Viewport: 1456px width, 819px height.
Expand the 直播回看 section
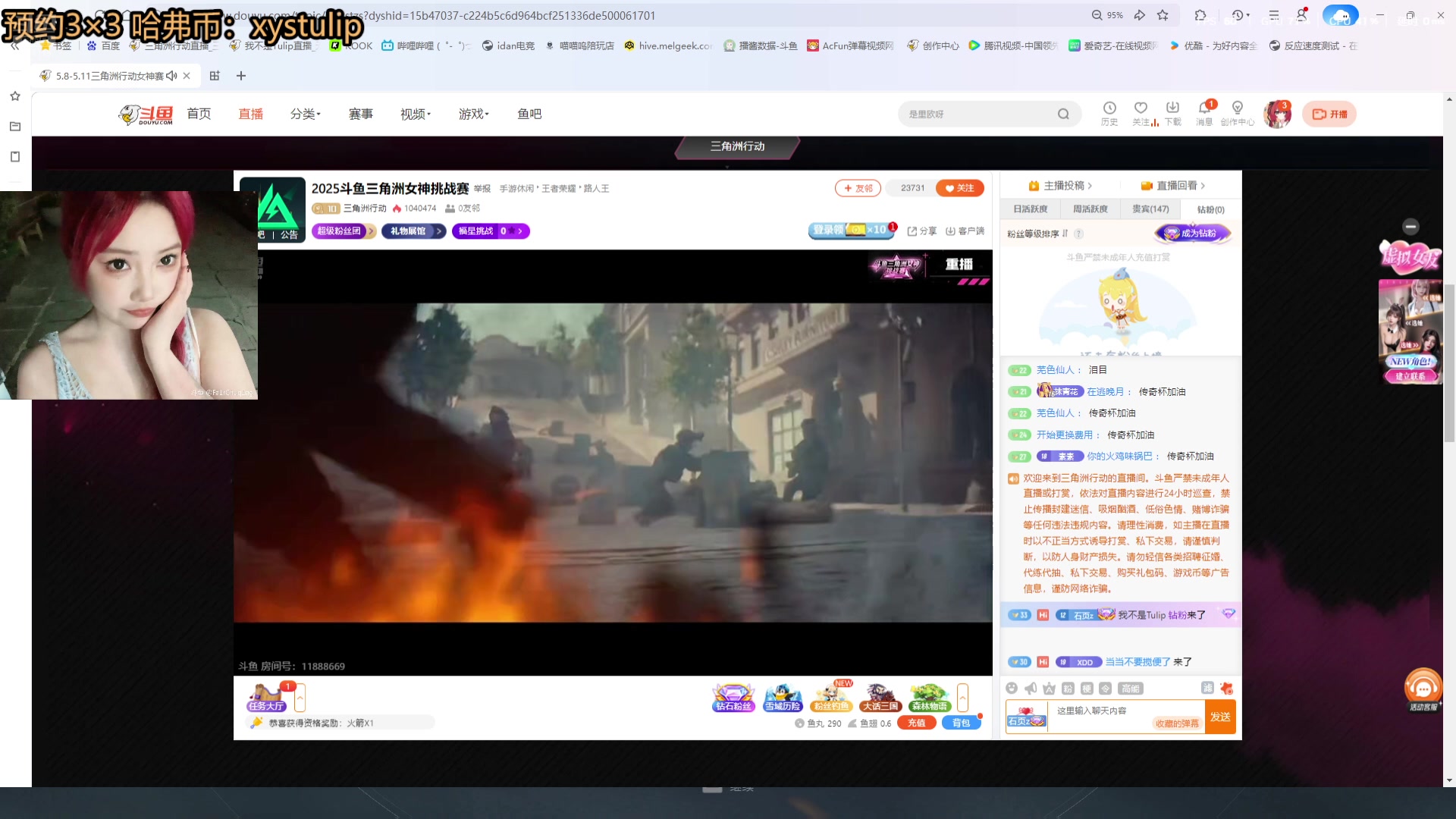coord(1172,186)
